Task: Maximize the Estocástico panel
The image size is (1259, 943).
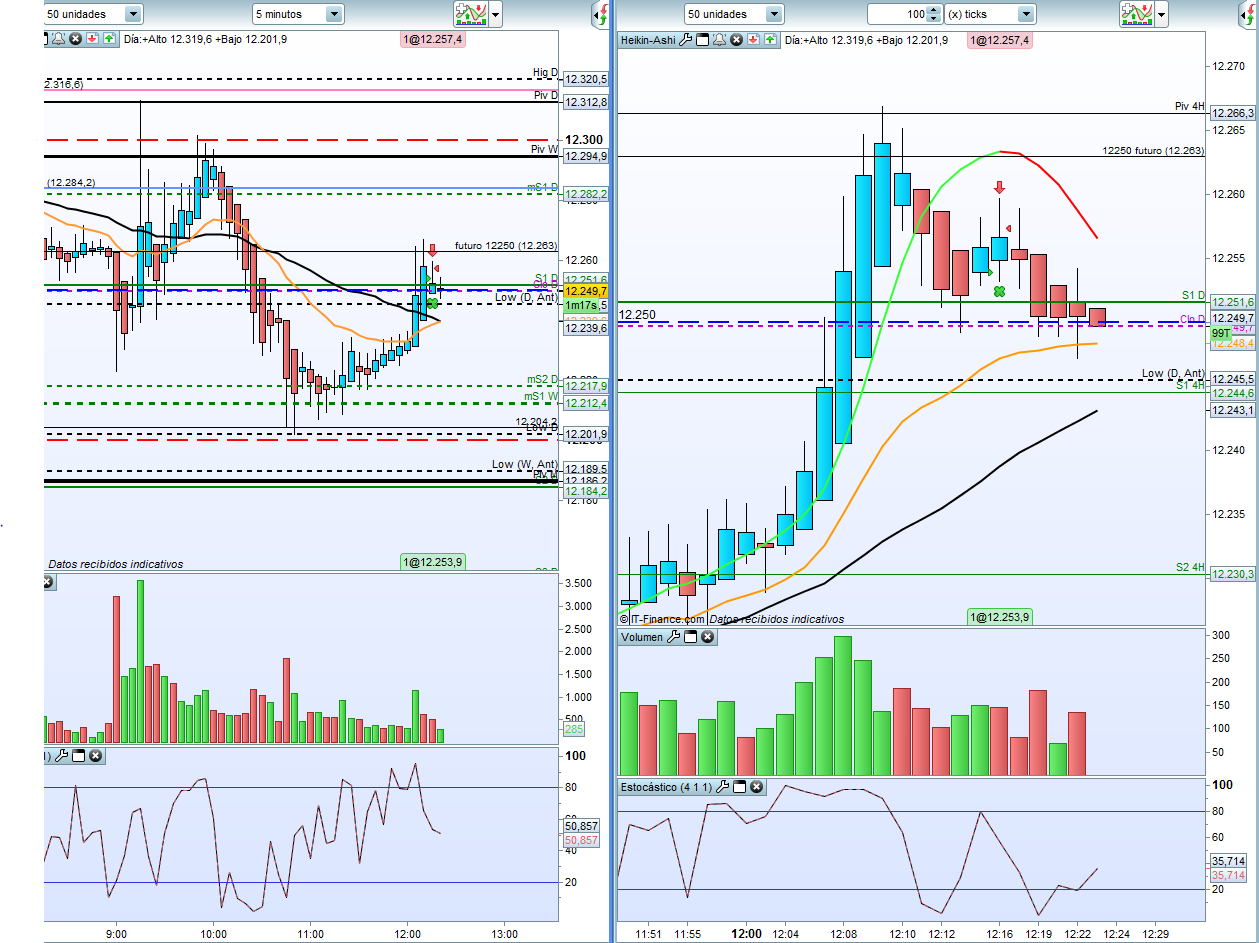Action: point(740,787)
